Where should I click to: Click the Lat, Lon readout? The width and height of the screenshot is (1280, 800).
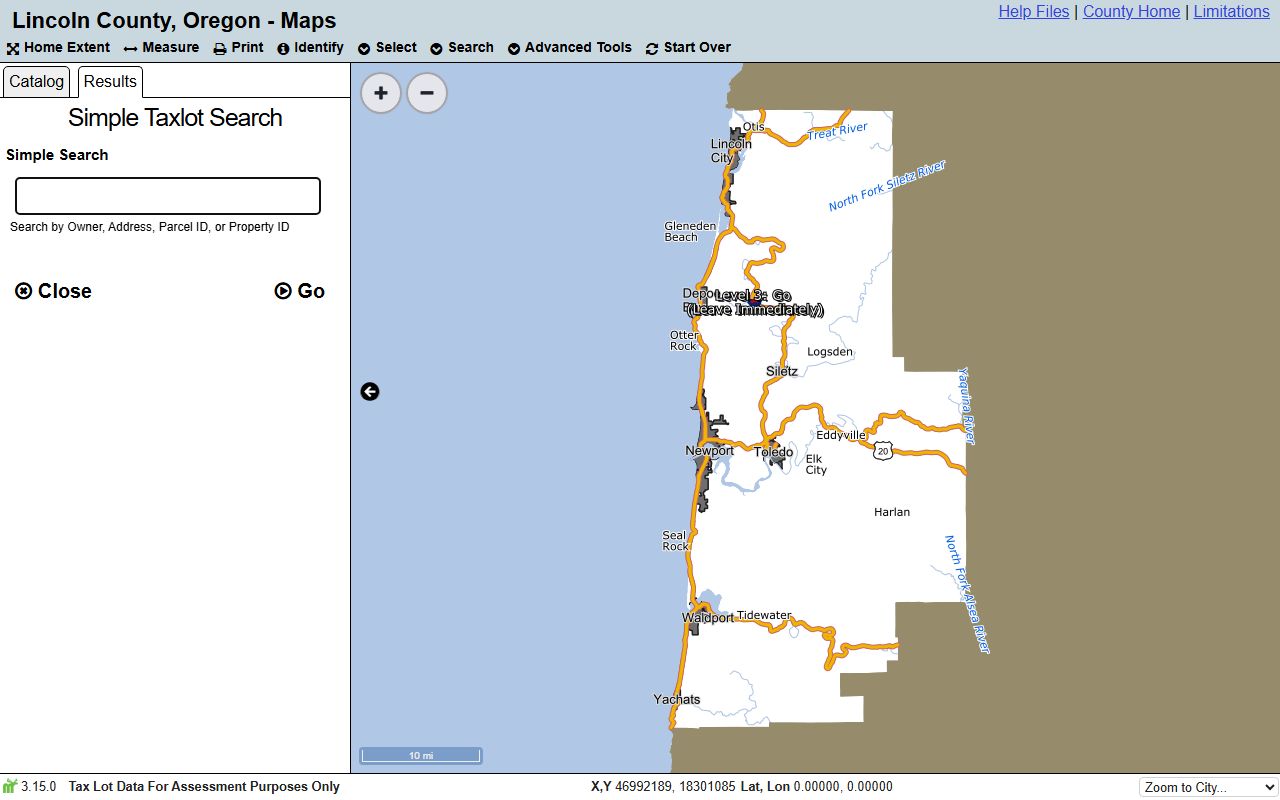point(816,787)
